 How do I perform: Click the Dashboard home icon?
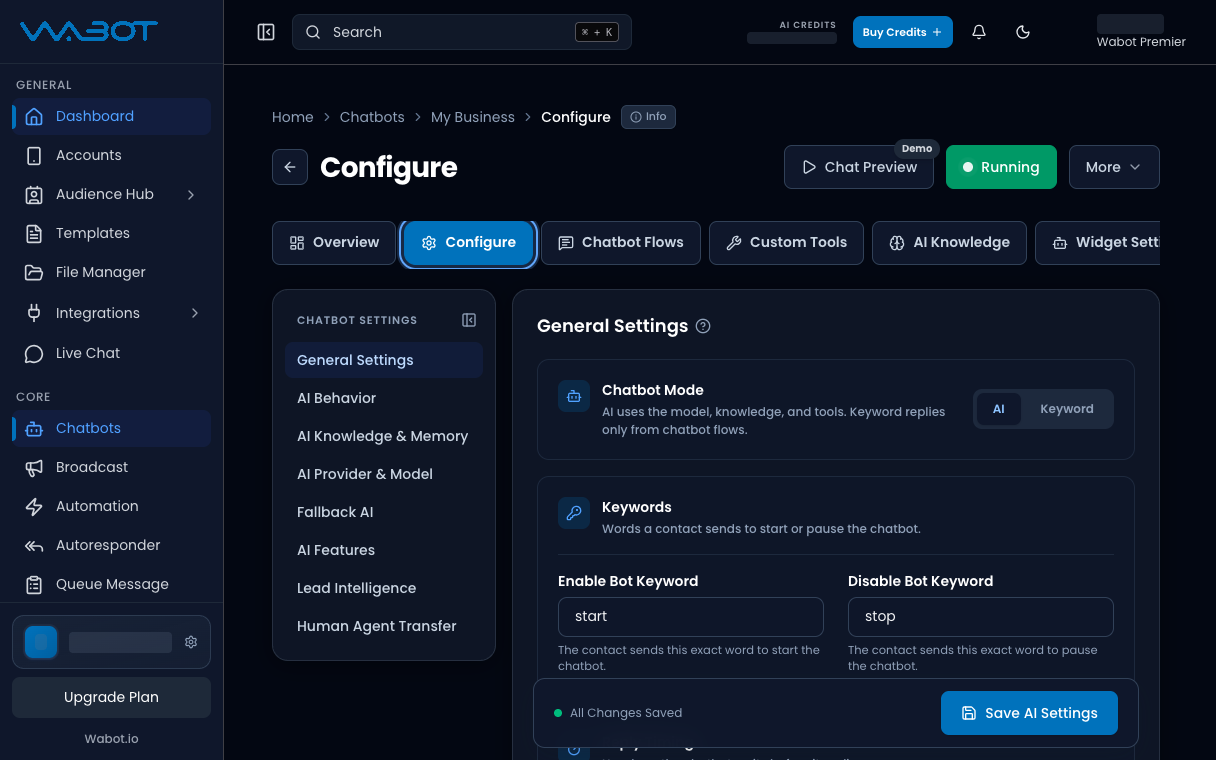pos(34,116)
